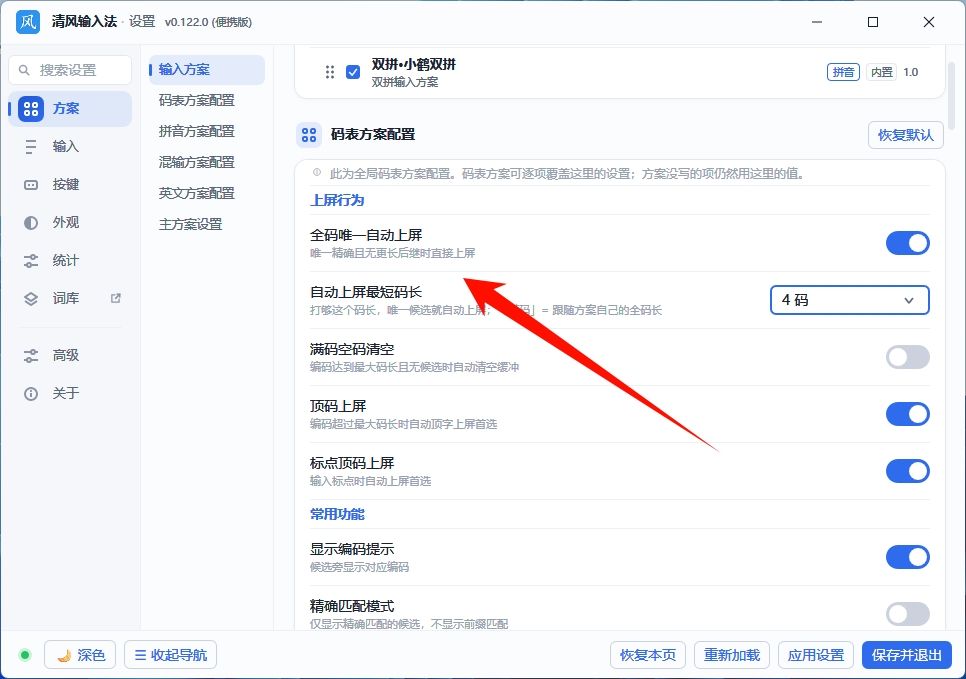Enable 精确匹配模式 switch
Screen dimensions: 966x679
tap(907, 614)
